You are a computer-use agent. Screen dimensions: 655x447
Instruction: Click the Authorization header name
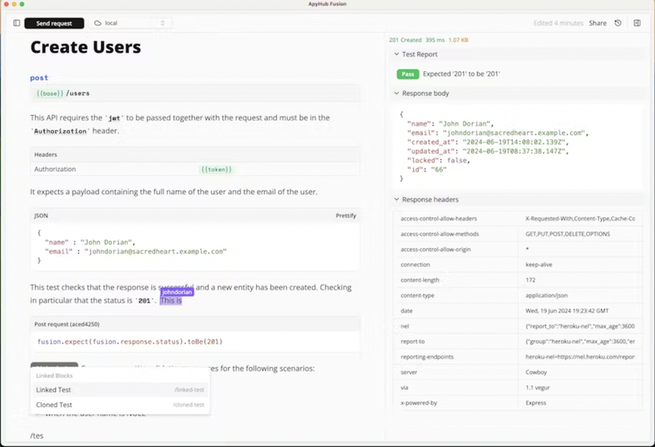[55, 169]
